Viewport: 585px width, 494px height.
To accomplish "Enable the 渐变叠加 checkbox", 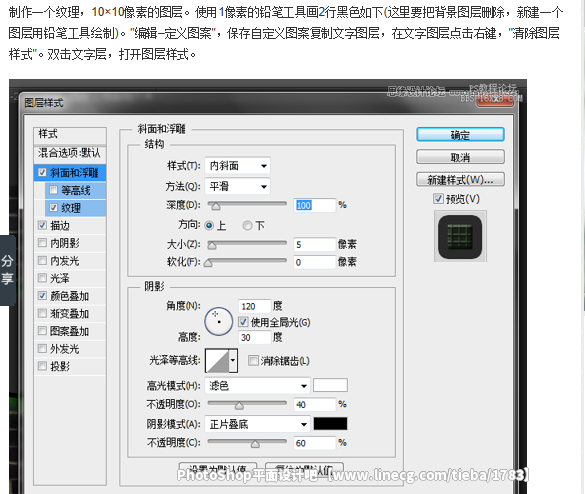I will tap(43, 313).
